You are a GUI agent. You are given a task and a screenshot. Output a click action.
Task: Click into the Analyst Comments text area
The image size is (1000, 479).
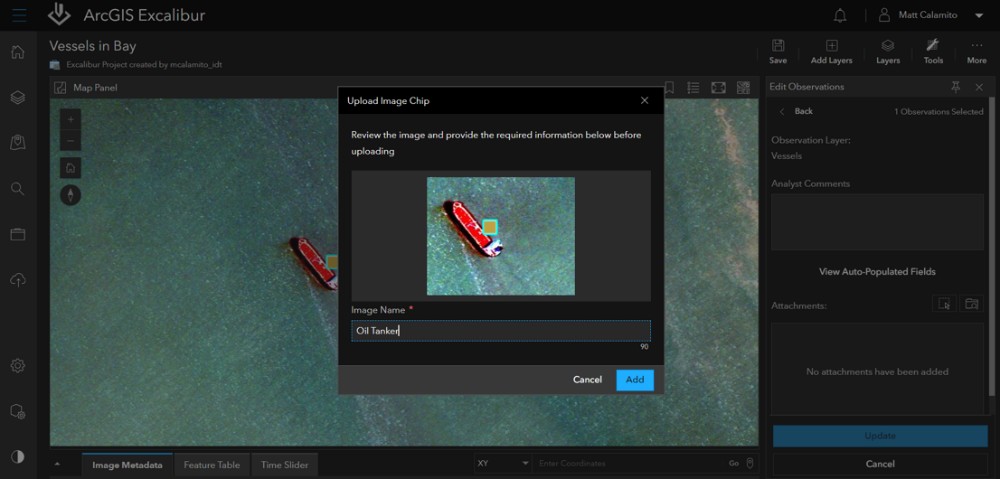click(x=877, y=222)
